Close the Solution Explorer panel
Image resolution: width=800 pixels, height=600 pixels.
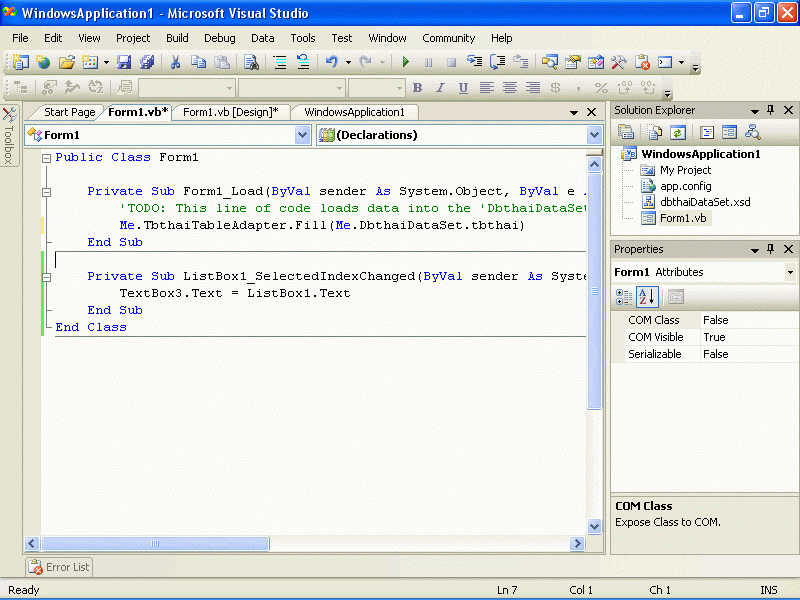(788, 110)
